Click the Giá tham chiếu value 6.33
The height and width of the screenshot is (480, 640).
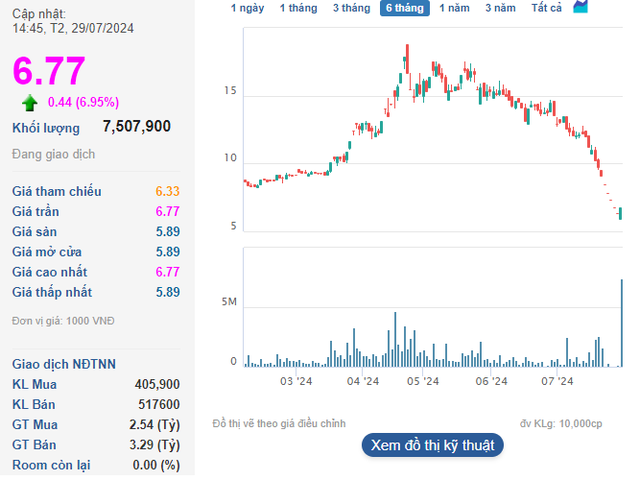(167, 191)
